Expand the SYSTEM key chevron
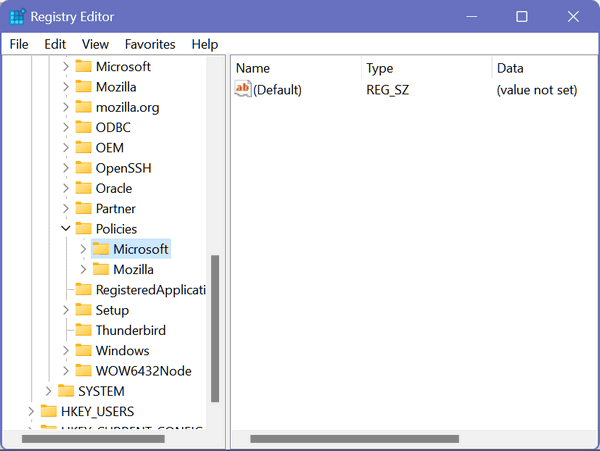600x451 pixels. tap(48, 391)
